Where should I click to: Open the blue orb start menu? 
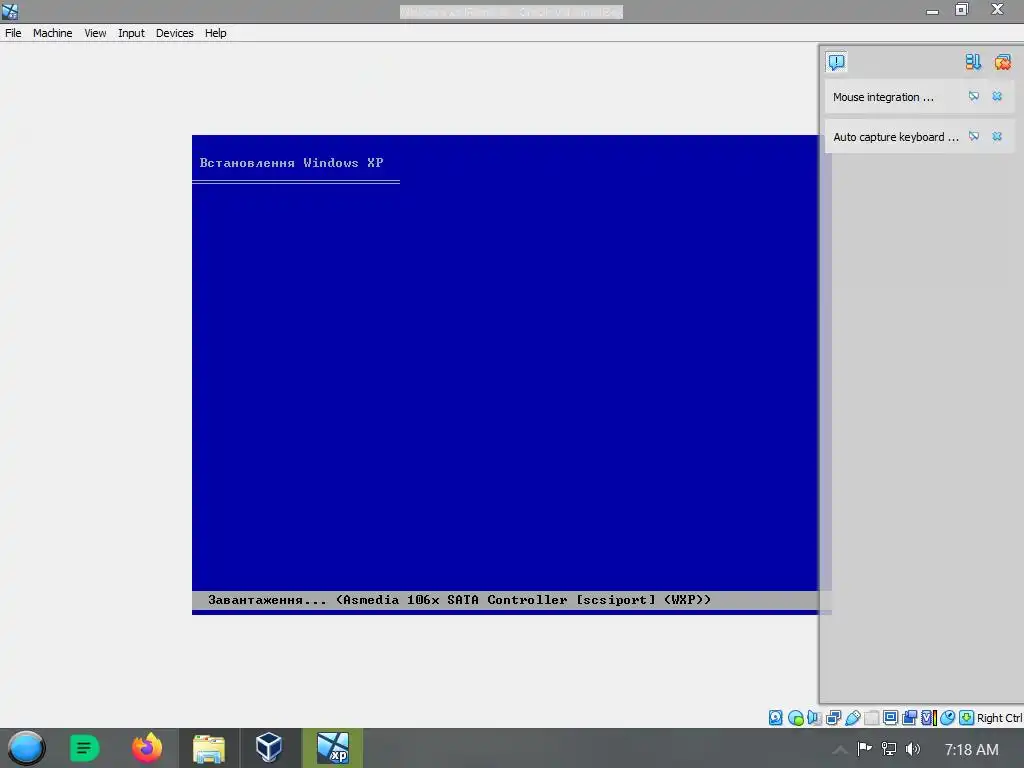click(26, 748)
